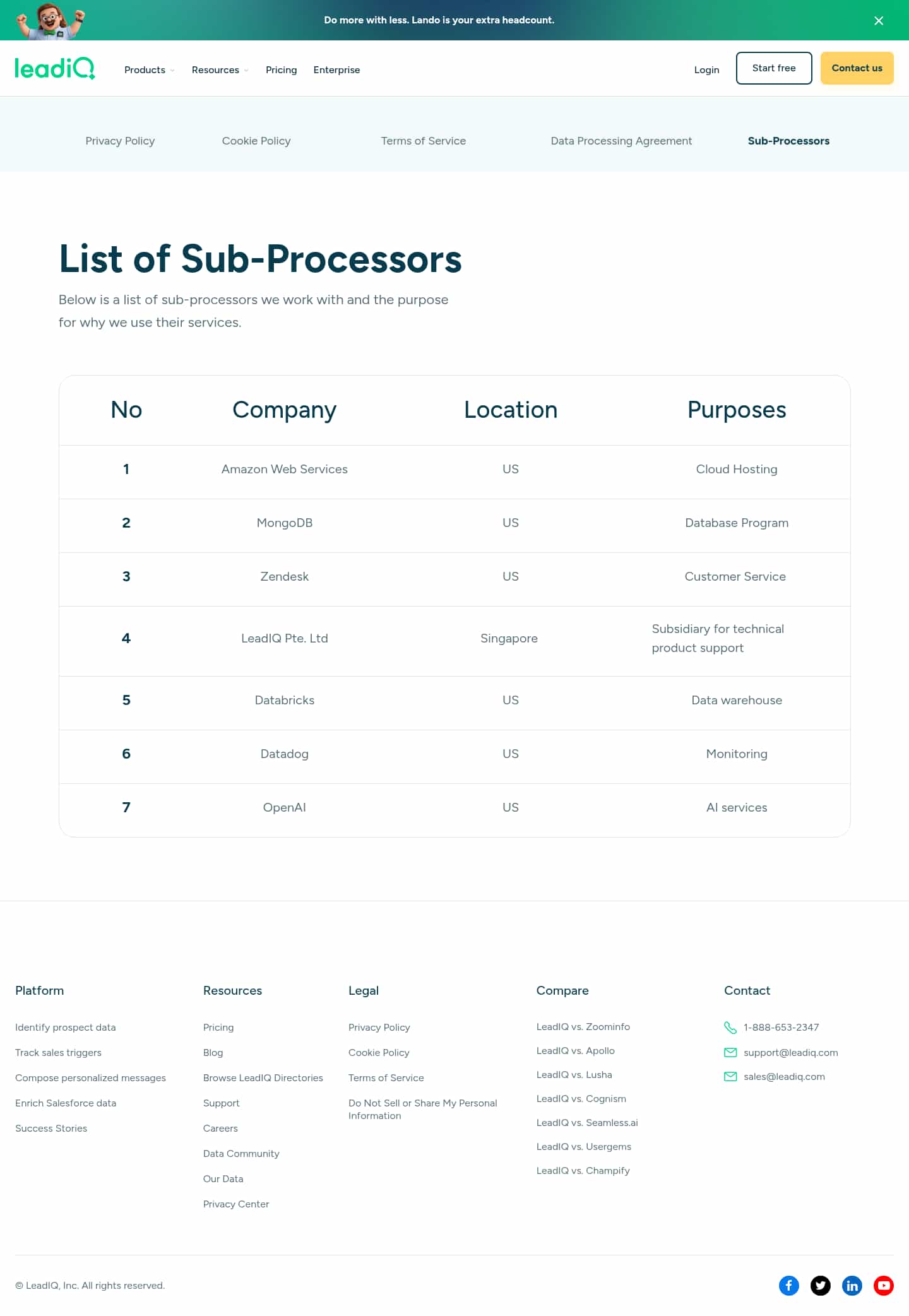This screenshot has height=1316, width=909.
Task: Expand the Products dropdown menu
Action: point(149,70)
